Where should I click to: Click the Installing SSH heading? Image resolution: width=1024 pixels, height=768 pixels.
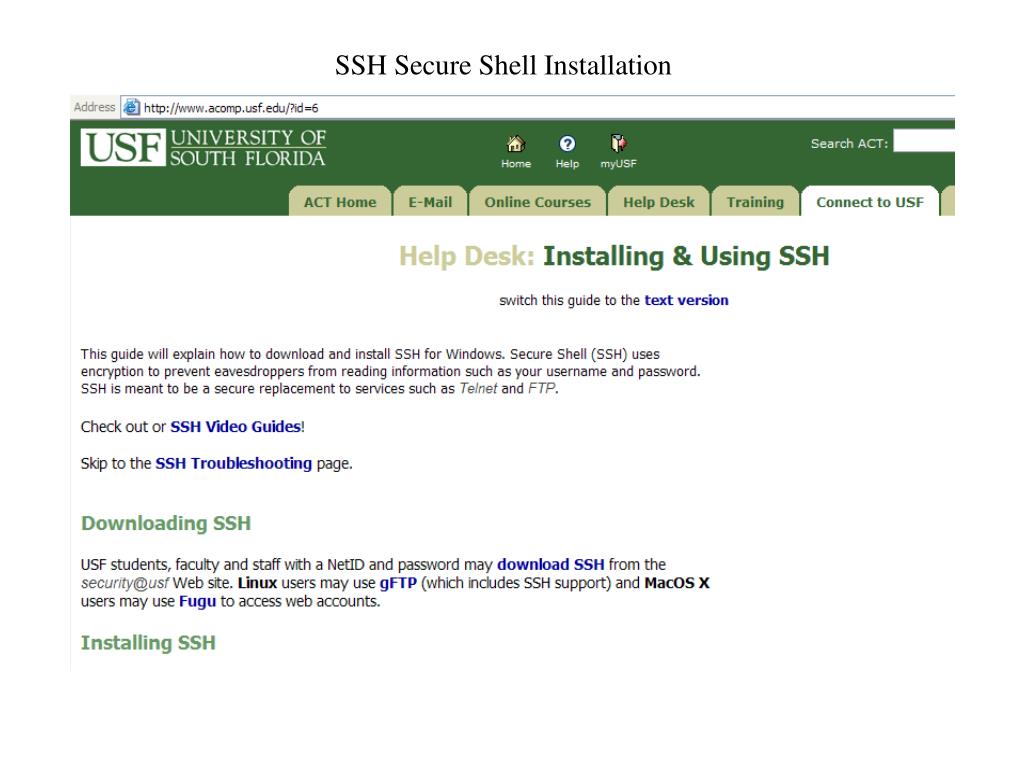[x=148, y=643]
